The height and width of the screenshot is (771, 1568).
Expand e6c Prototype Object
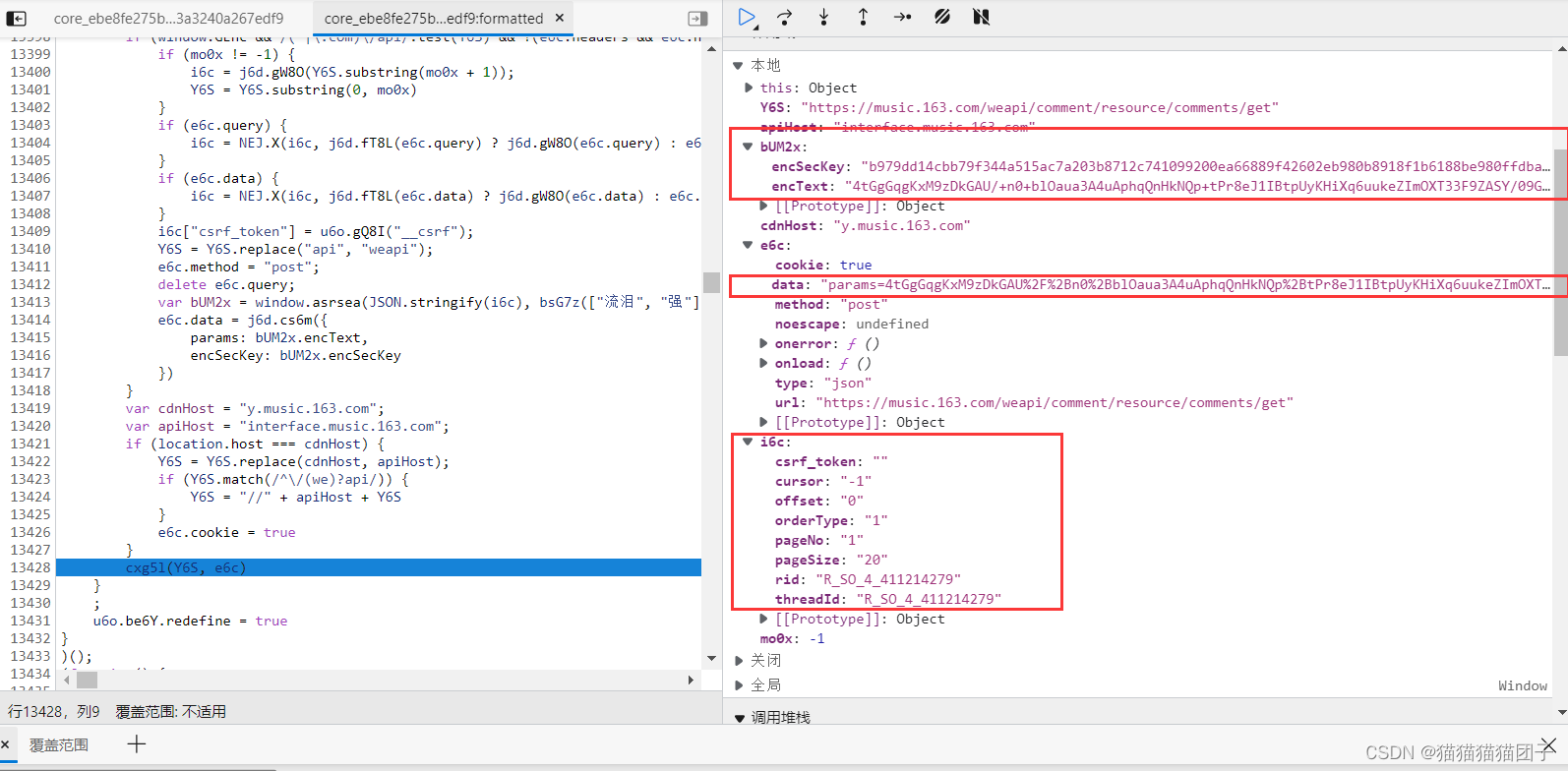click(x=763, y=422)
